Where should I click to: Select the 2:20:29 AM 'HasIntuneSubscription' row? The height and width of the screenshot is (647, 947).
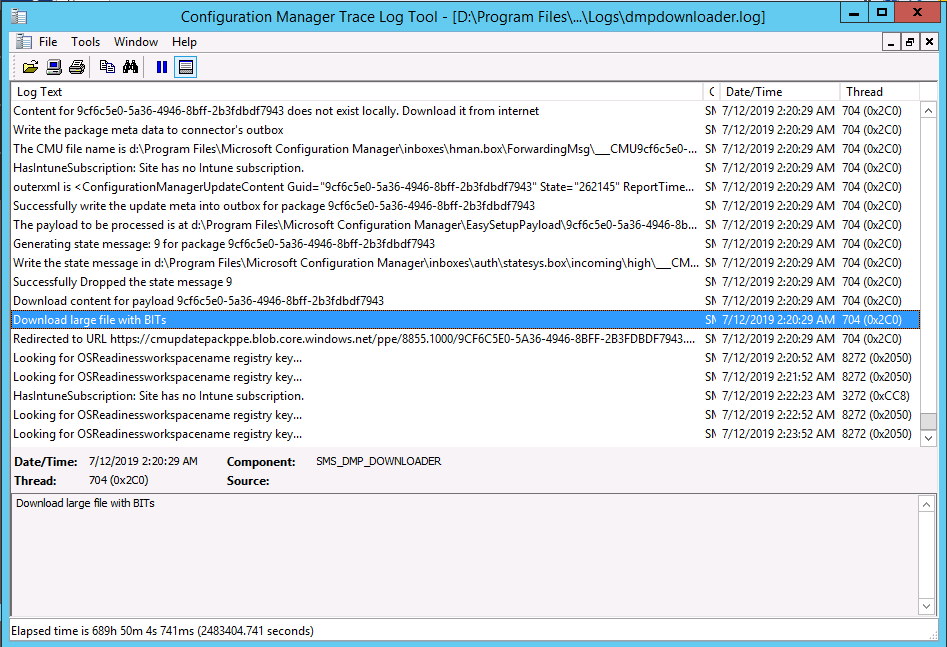(x=465, y=168)
